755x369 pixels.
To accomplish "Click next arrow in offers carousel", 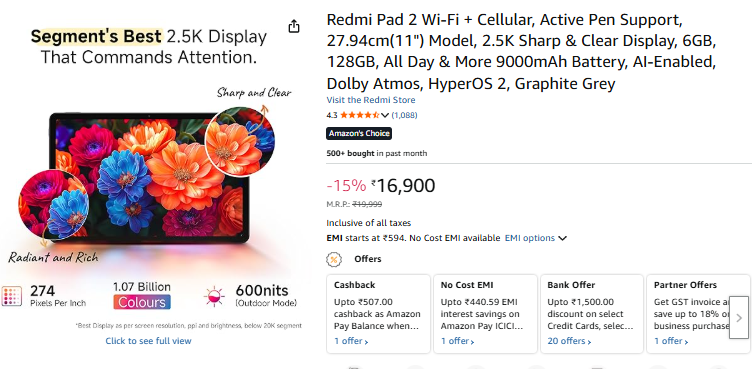I will pyautogui.click(x=739, y=318).
